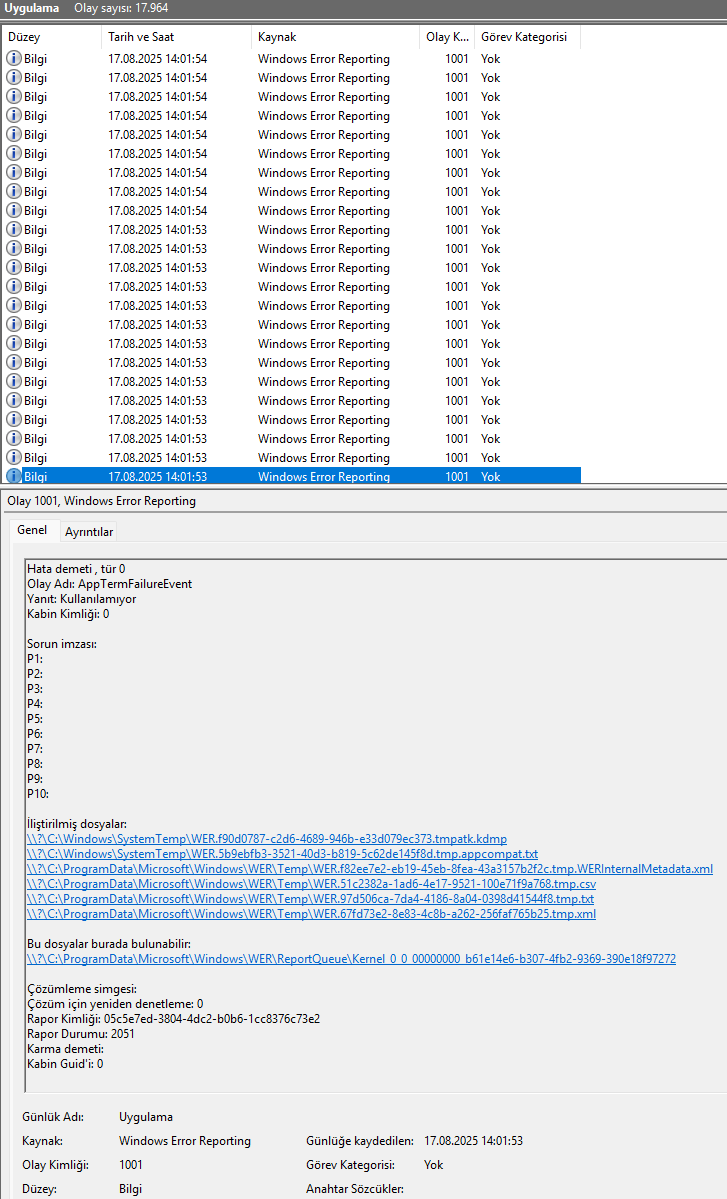Click the Günlüğe kaydedilen value 17.08.2025 14:01:53
727x1199 pixels.
(x=473, y=1141)
